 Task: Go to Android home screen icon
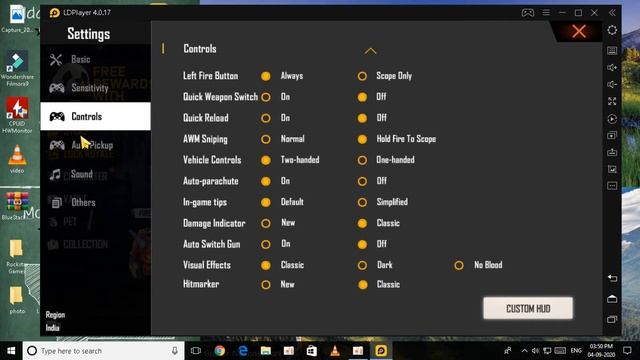tap(612, 299)
